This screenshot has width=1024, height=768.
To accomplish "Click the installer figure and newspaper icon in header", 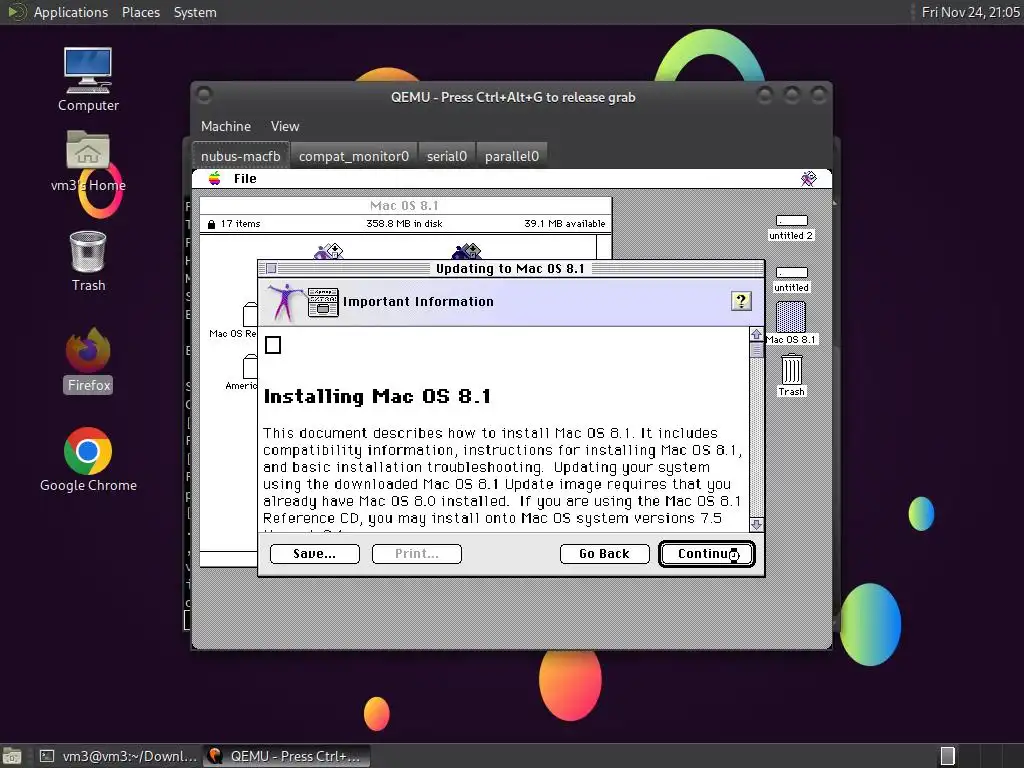I will (304, 302).
